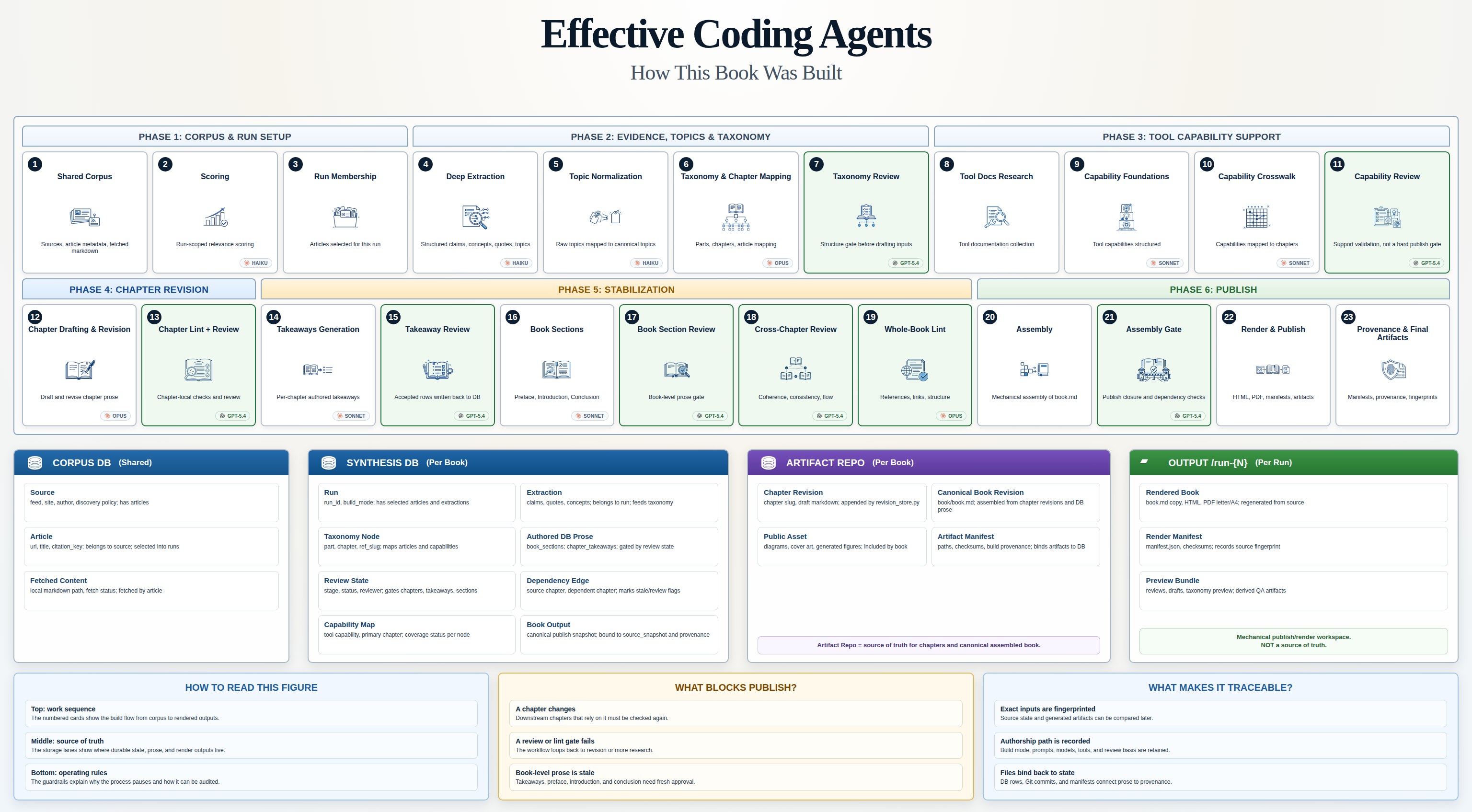Click the OPUS badge on Chapter Drafting card

115,415
